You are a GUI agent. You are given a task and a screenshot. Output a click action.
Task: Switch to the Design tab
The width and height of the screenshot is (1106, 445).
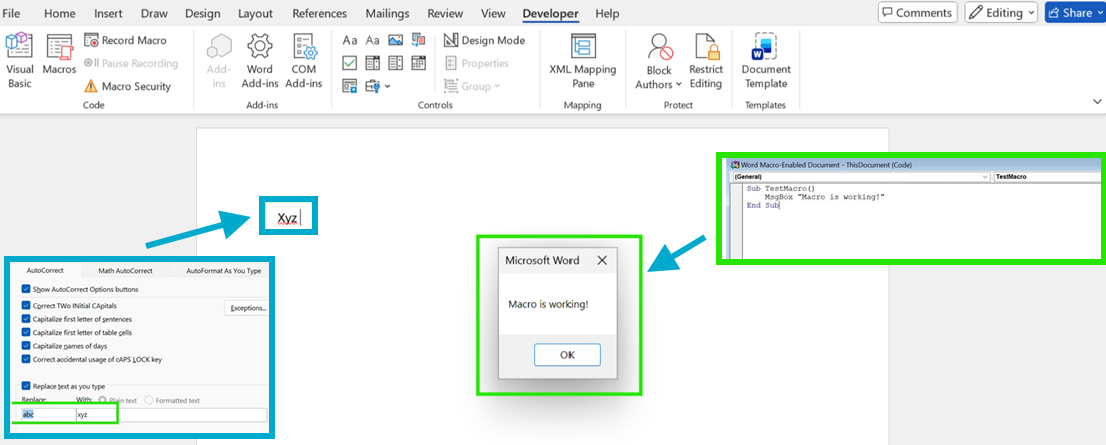point(202,13)
